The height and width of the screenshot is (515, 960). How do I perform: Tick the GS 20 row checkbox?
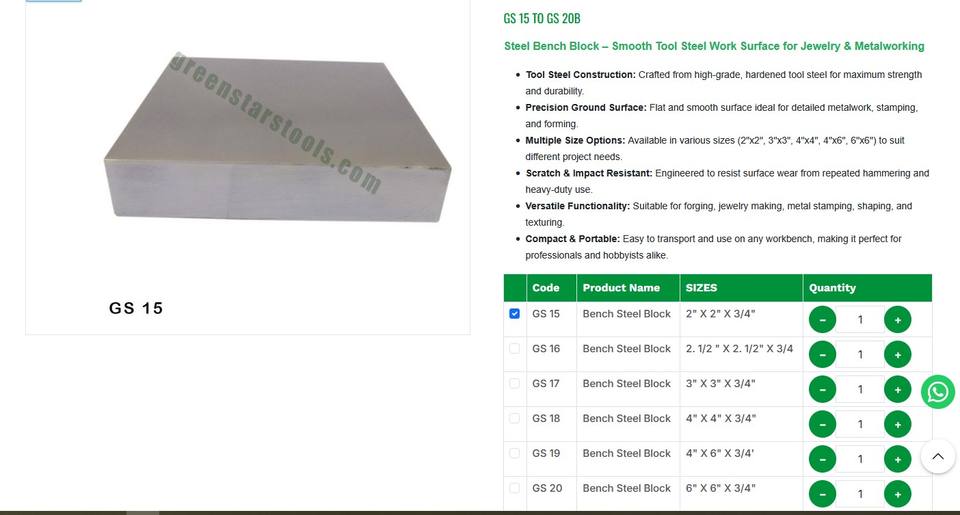(514, 488)
